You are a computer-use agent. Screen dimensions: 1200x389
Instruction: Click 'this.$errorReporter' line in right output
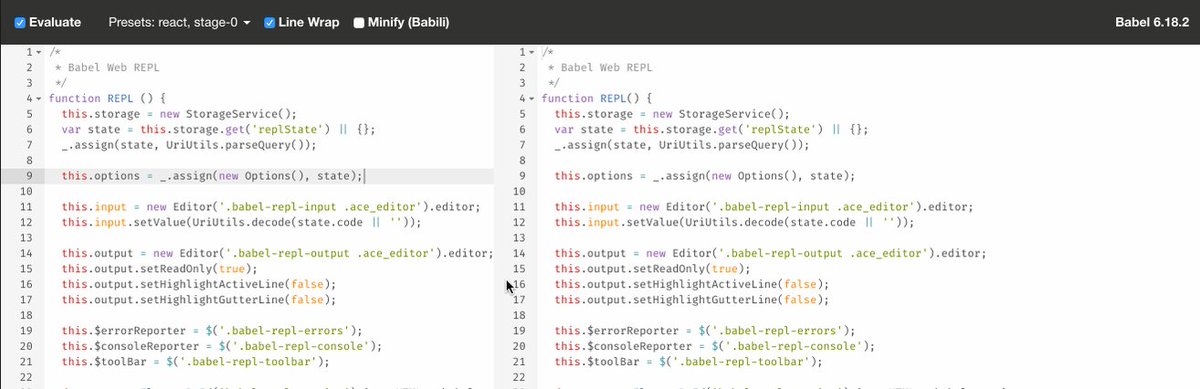coord(705,331)
